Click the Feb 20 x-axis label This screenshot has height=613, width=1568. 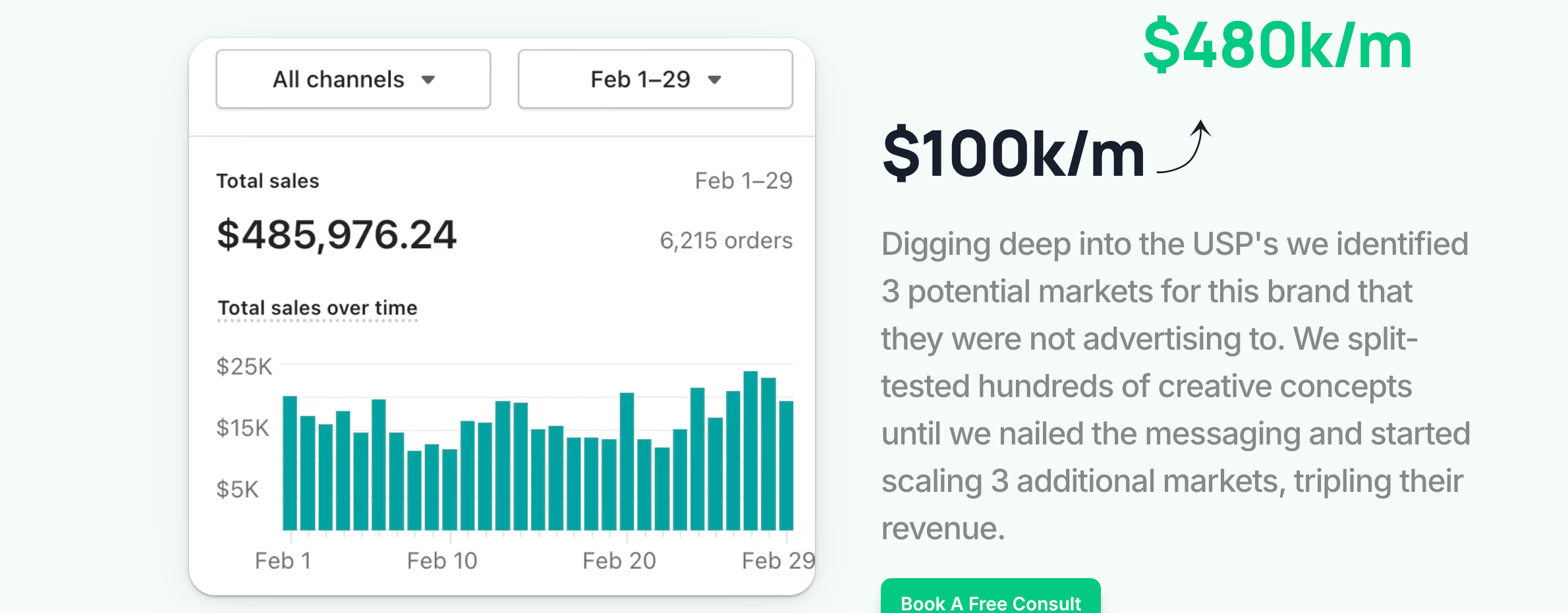tap(619, 561)
